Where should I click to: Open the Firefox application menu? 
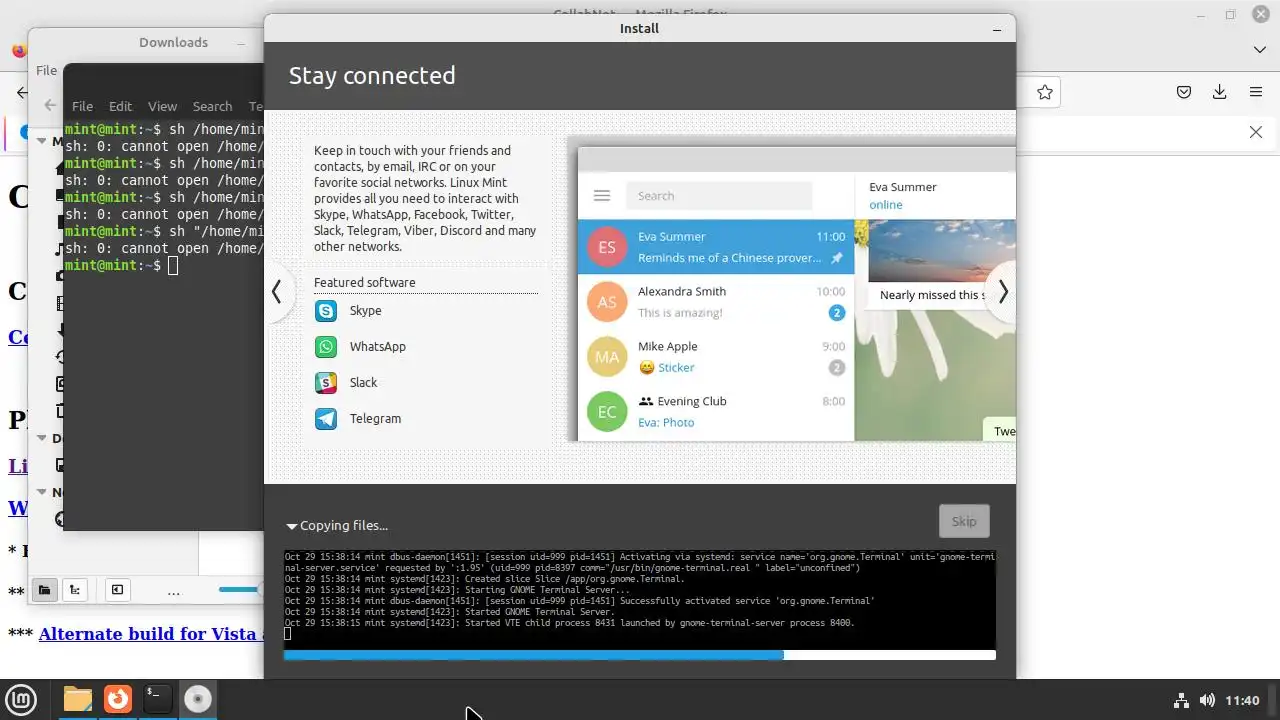[1256, 92]
